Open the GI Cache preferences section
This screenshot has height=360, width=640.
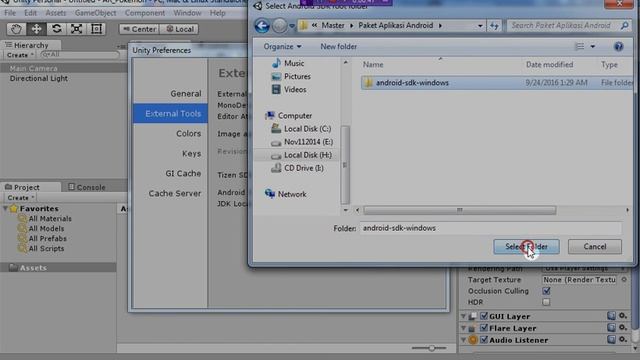(x=183, y=173)
